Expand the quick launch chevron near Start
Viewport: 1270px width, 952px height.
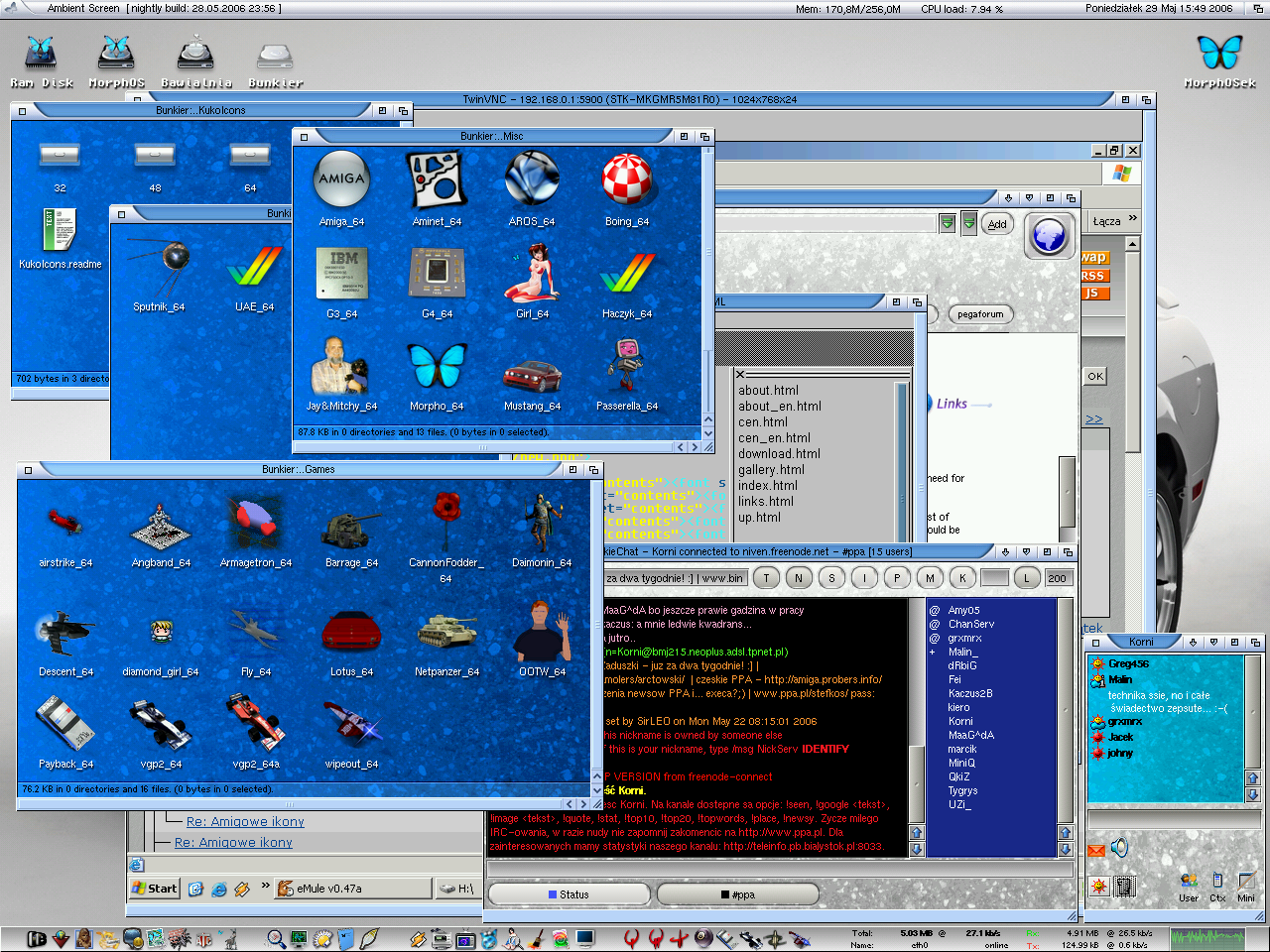point(265,886)
